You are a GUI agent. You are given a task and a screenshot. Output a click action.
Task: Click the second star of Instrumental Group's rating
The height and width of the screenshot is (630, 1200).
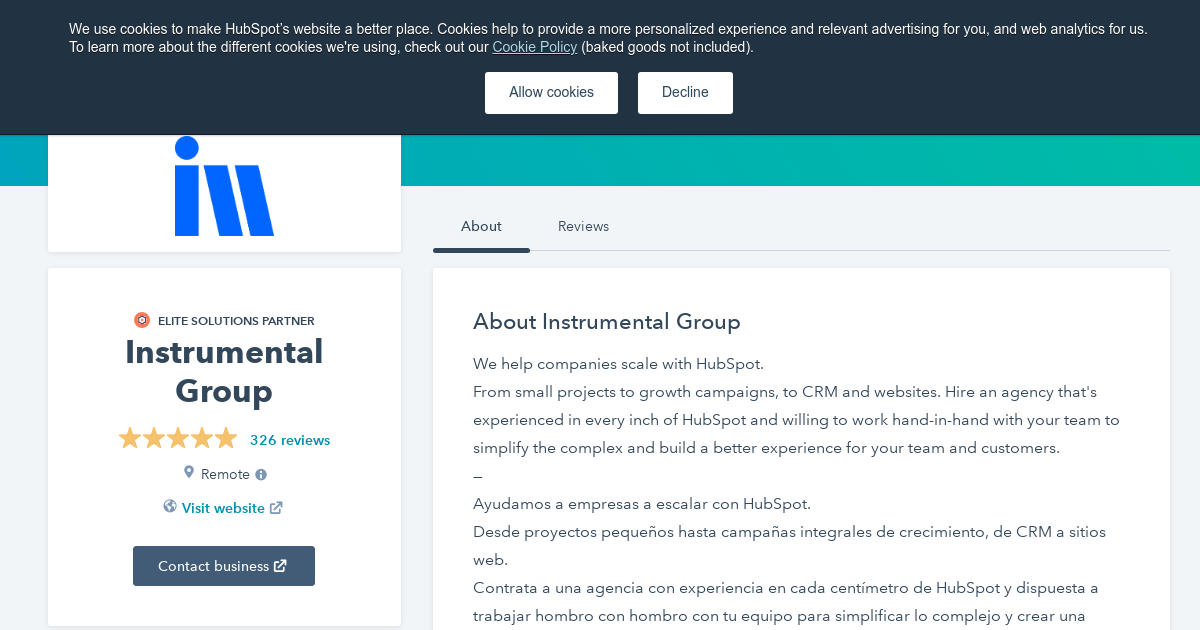[154, 438]
